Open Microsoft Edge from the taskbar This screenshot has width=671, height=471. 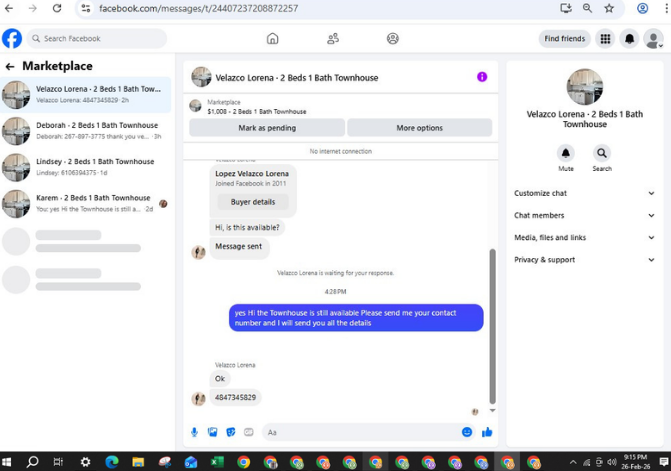point(112,462)
